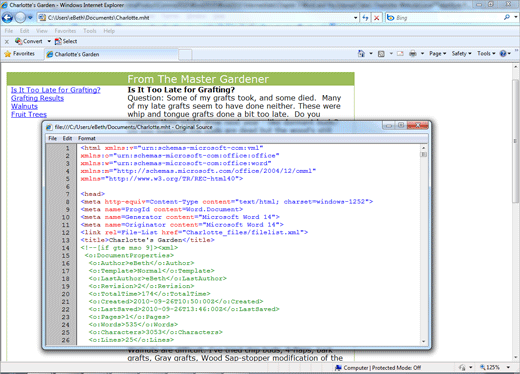Click the Home icon in command bar
Viewport: 520px width, 374px height.
(x=361, y=53)
